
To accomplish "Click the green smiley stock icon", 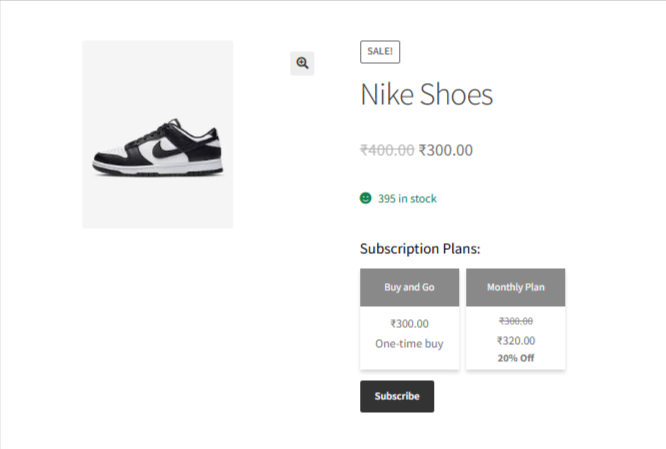I will click(366, 198).
